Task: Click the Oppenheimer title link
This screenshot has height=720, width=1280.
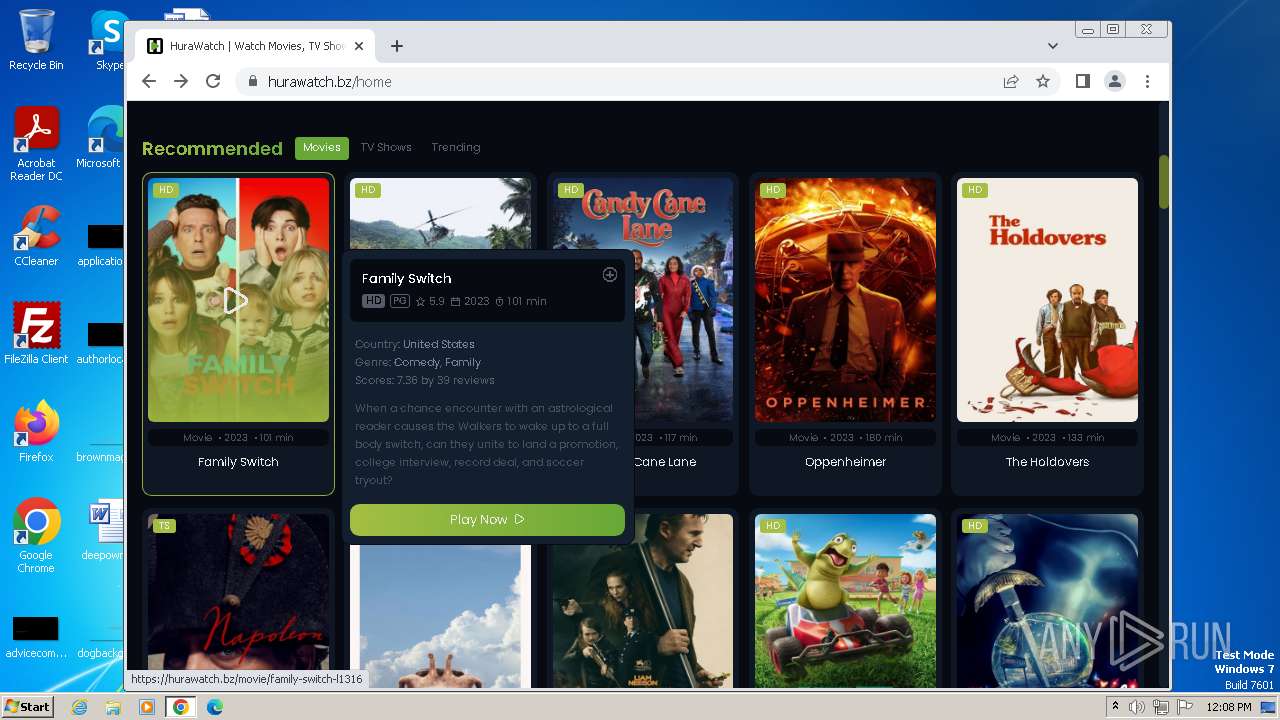Action: (845, 462)
